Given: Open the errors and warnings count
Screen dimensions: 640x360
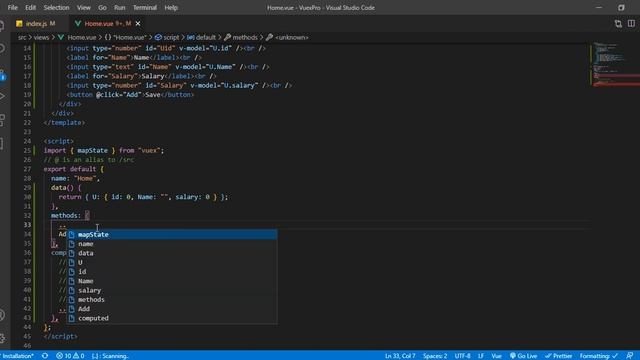Looking at the screenshot, I should click(70, 356).
